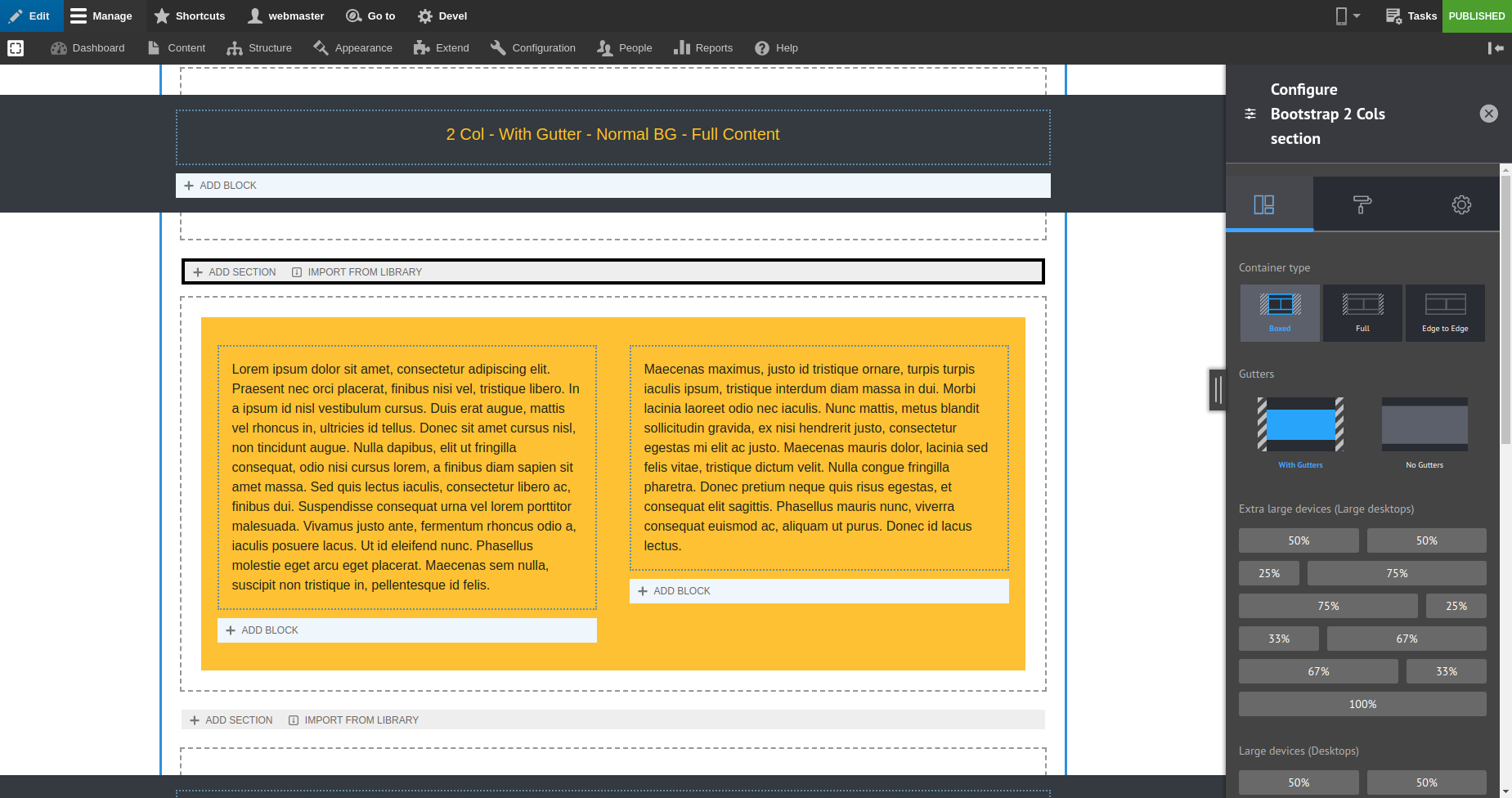Toggle the vertical toolbar orientation icon

(x=1496, y=47)
